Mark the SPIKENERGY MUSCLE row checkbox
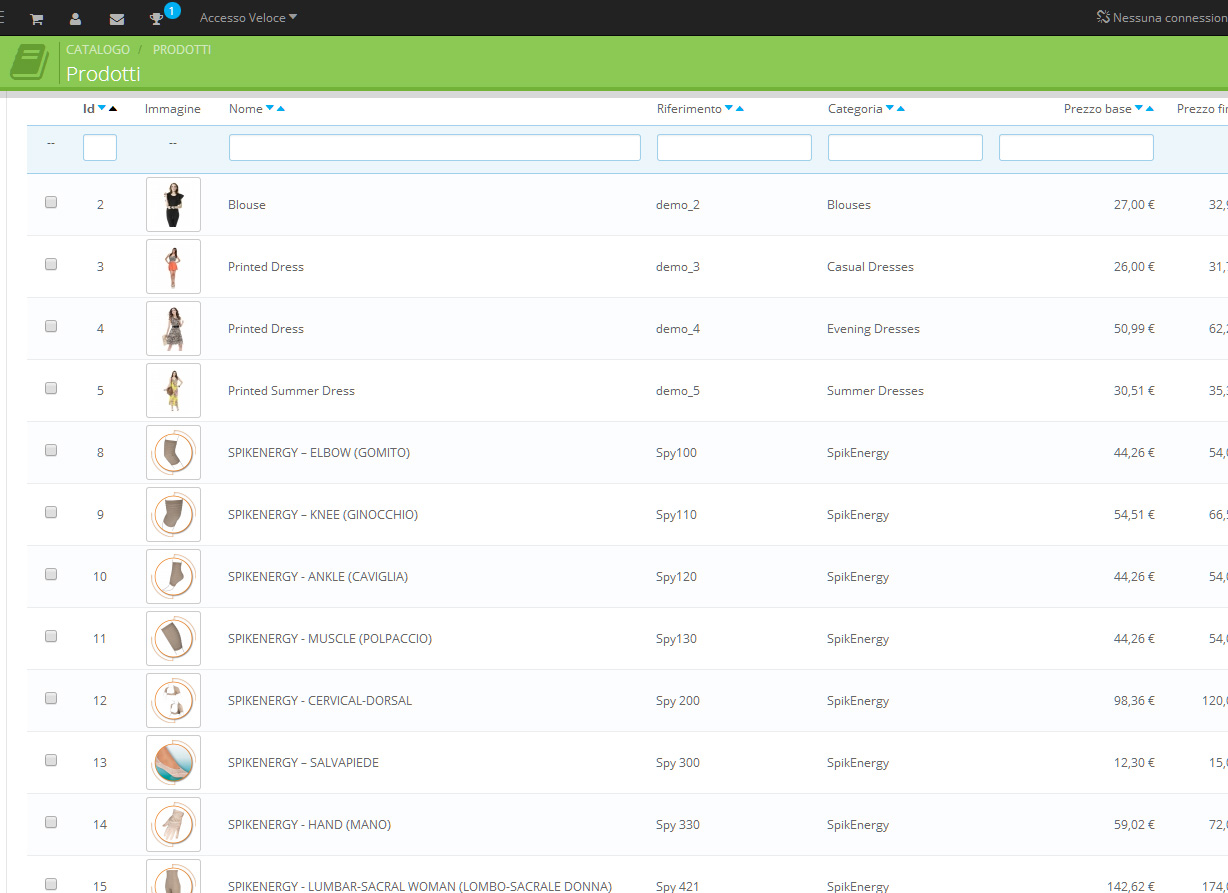This screenshot has height=893, width=1228. (x=51, y=636)
